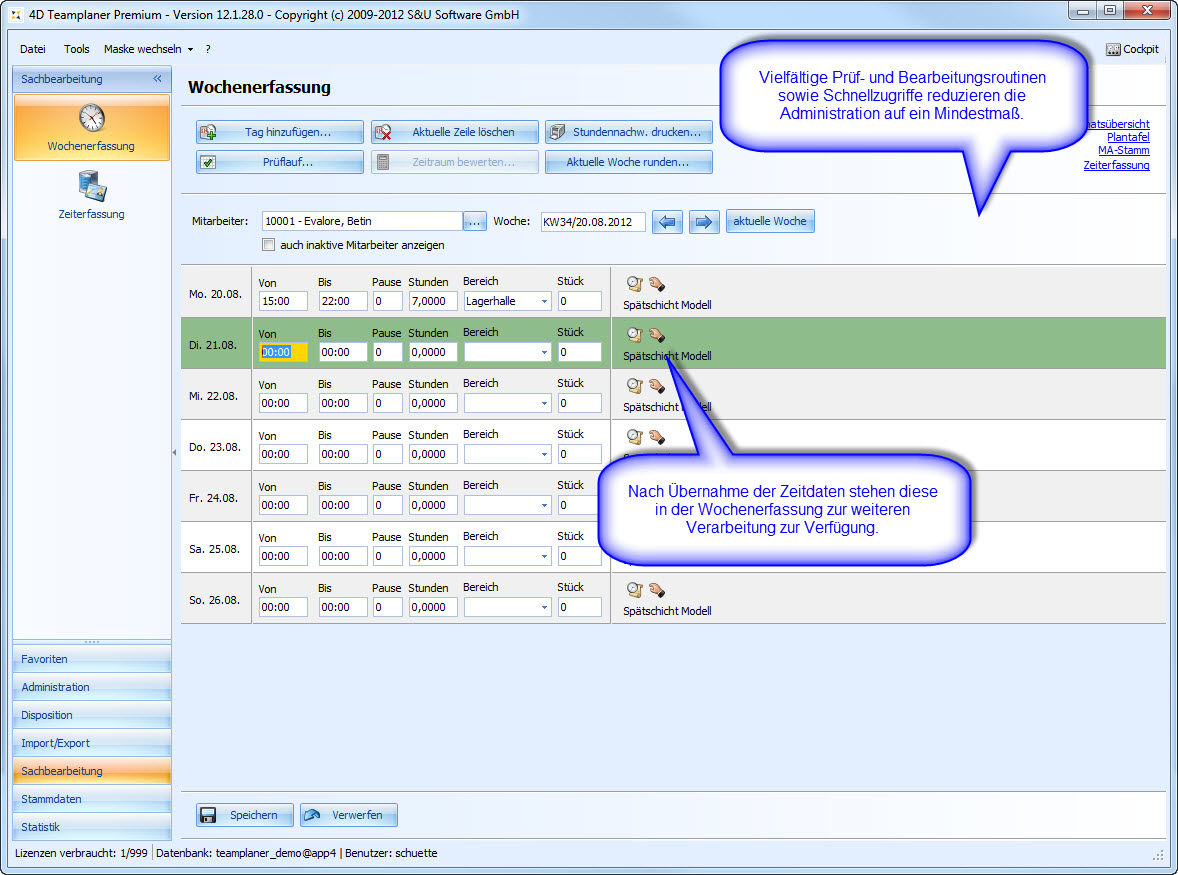Click the previous week arrow button

667,222
